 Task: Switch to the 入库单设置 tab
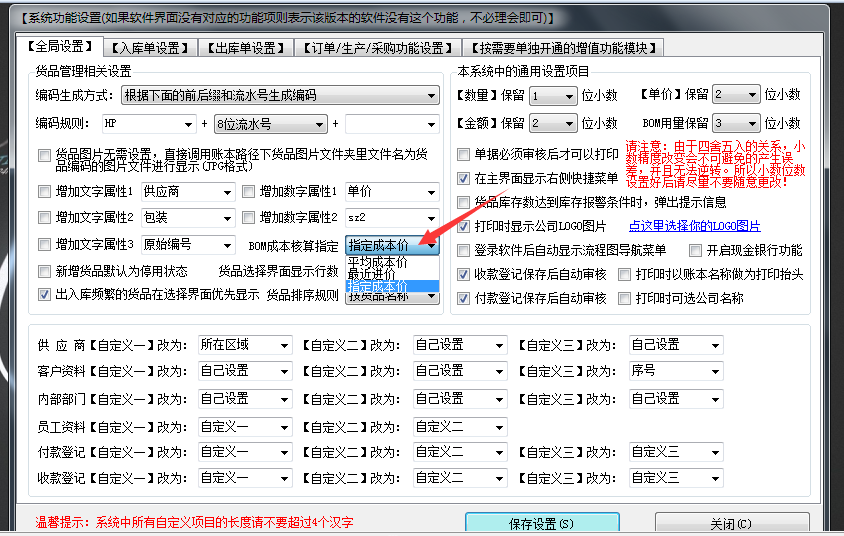point(148,48)
